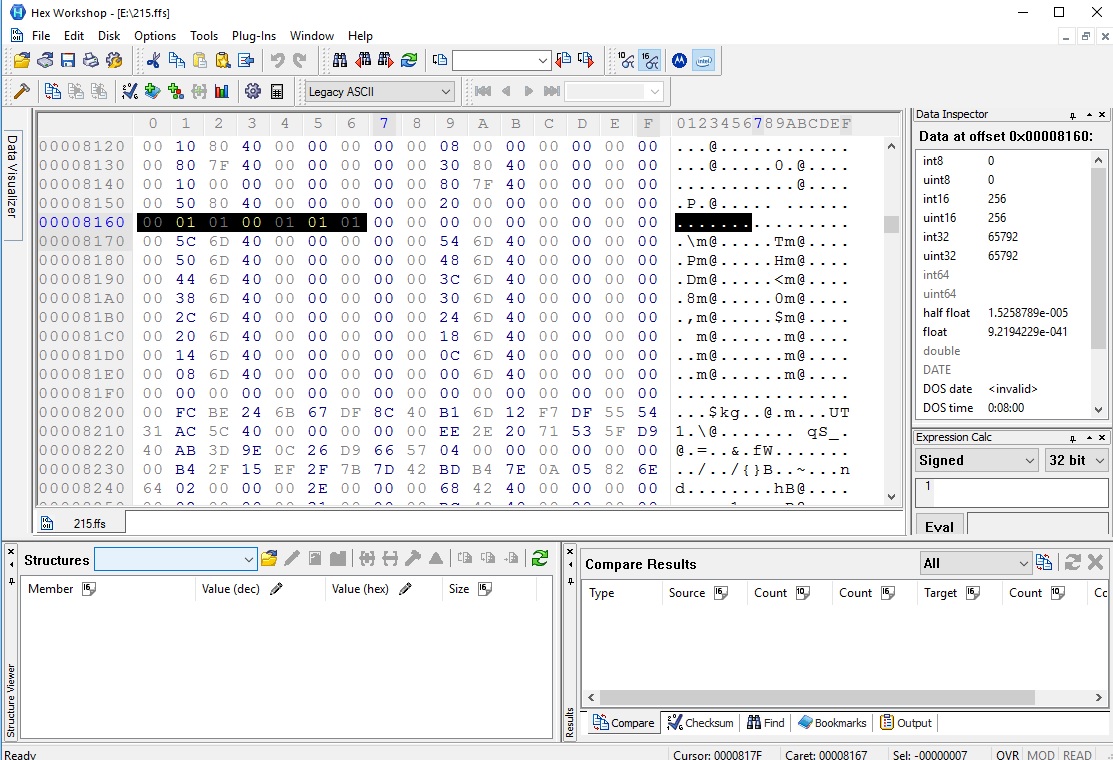Switch to decimal offsets with the 10 glasses icon
1113x760 pixels.
626,60
